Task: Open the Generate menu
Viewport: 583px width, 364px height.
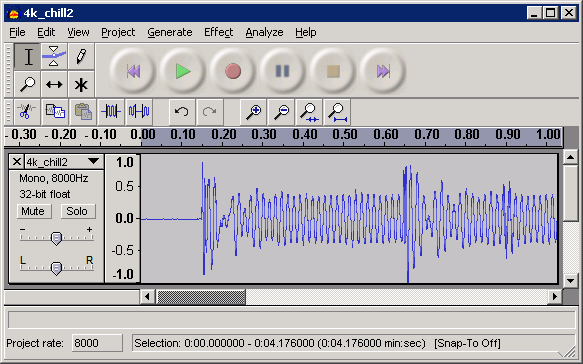Action: (x=170, y=32)
